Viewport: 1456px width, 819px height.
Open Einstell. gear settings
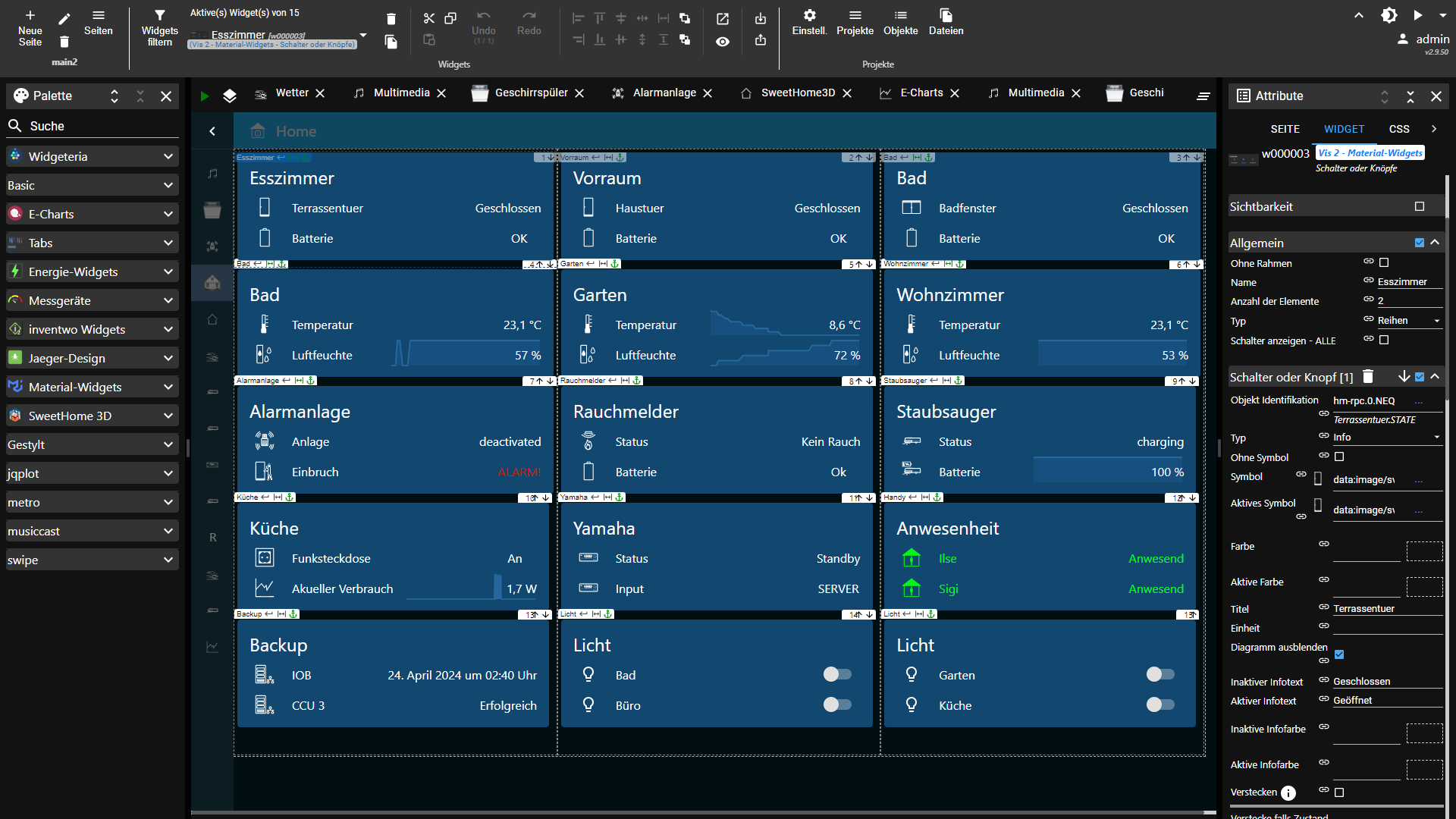pos(809,21)
